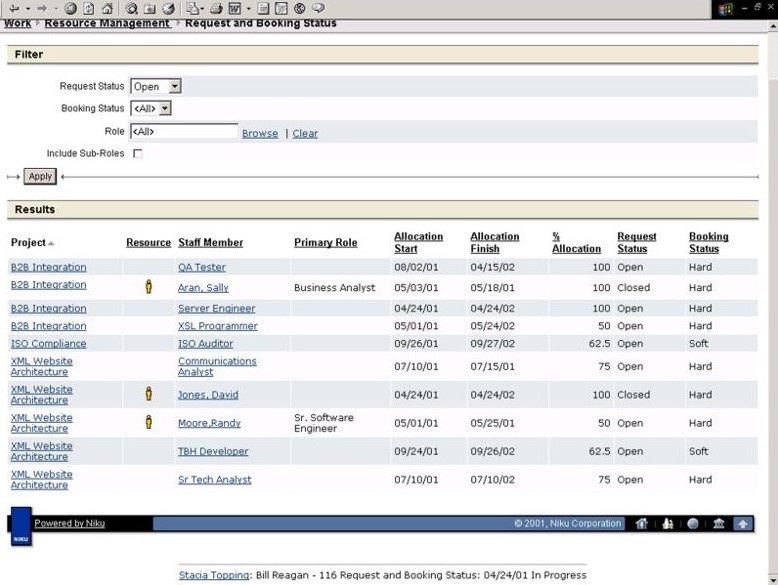Click the people icon in the footer bar
This screenshot has height=585, width=778.
(x=668, y=523)
